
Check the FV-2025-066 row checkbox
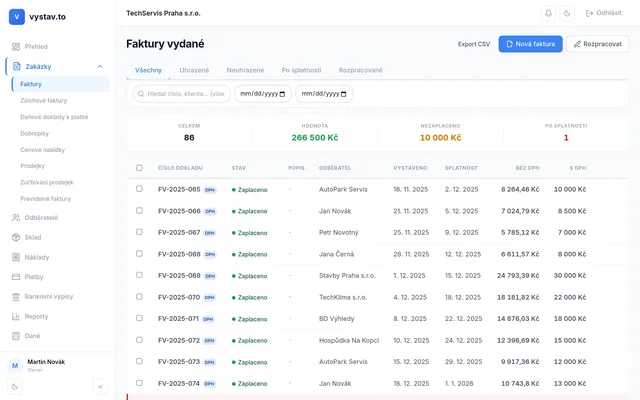(x=139, y=211)
